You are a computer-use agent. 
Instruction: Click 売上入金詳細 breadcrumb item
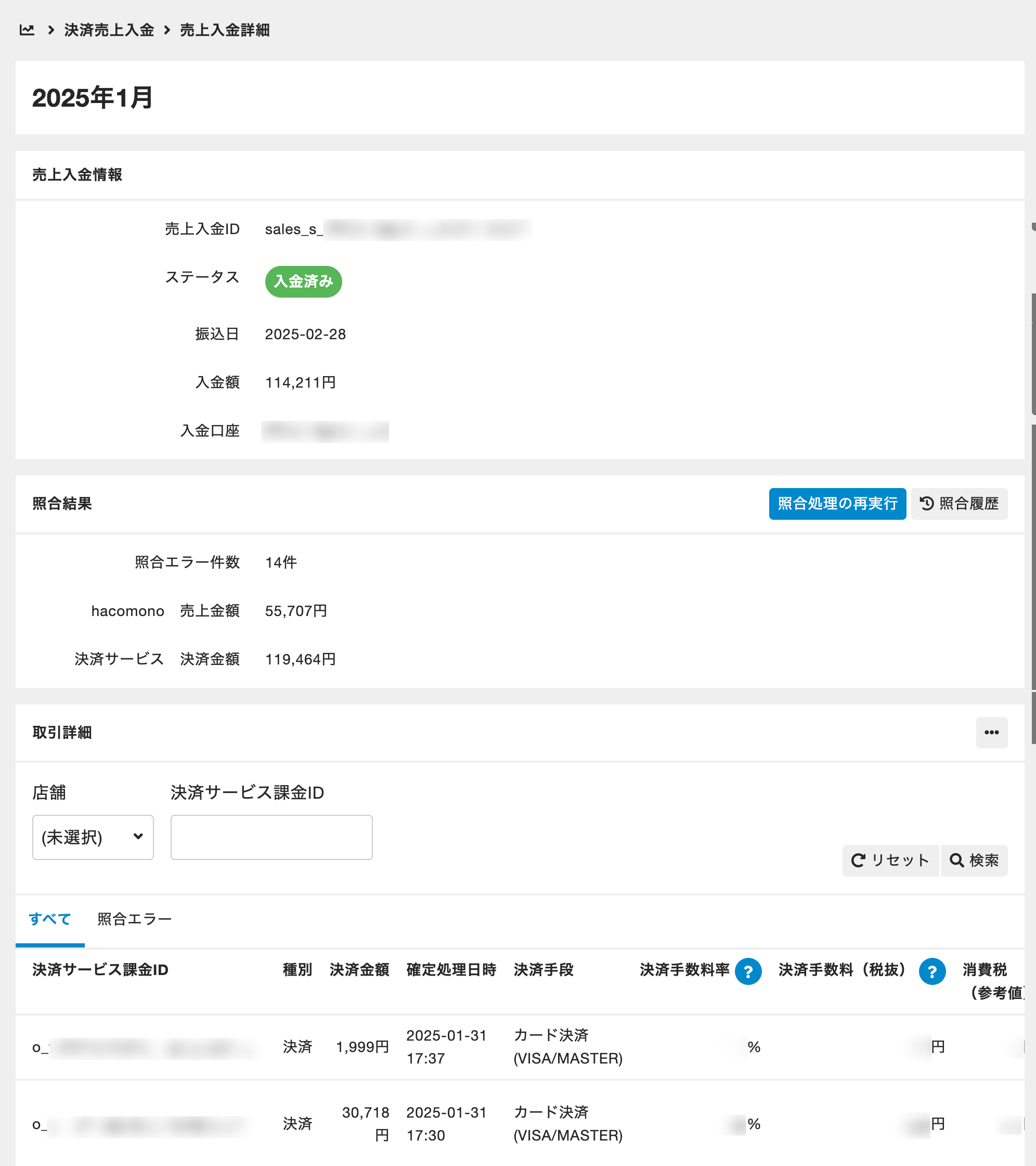coord(225,30)
